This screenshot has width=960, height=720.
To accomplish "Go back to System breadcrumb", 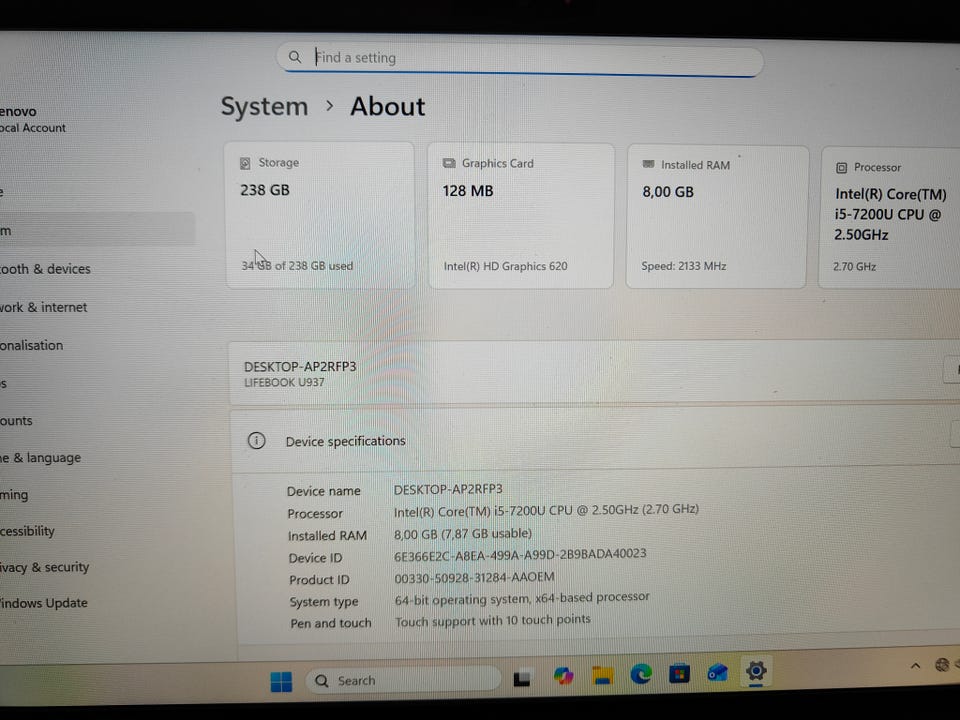I will coord(264,107).
